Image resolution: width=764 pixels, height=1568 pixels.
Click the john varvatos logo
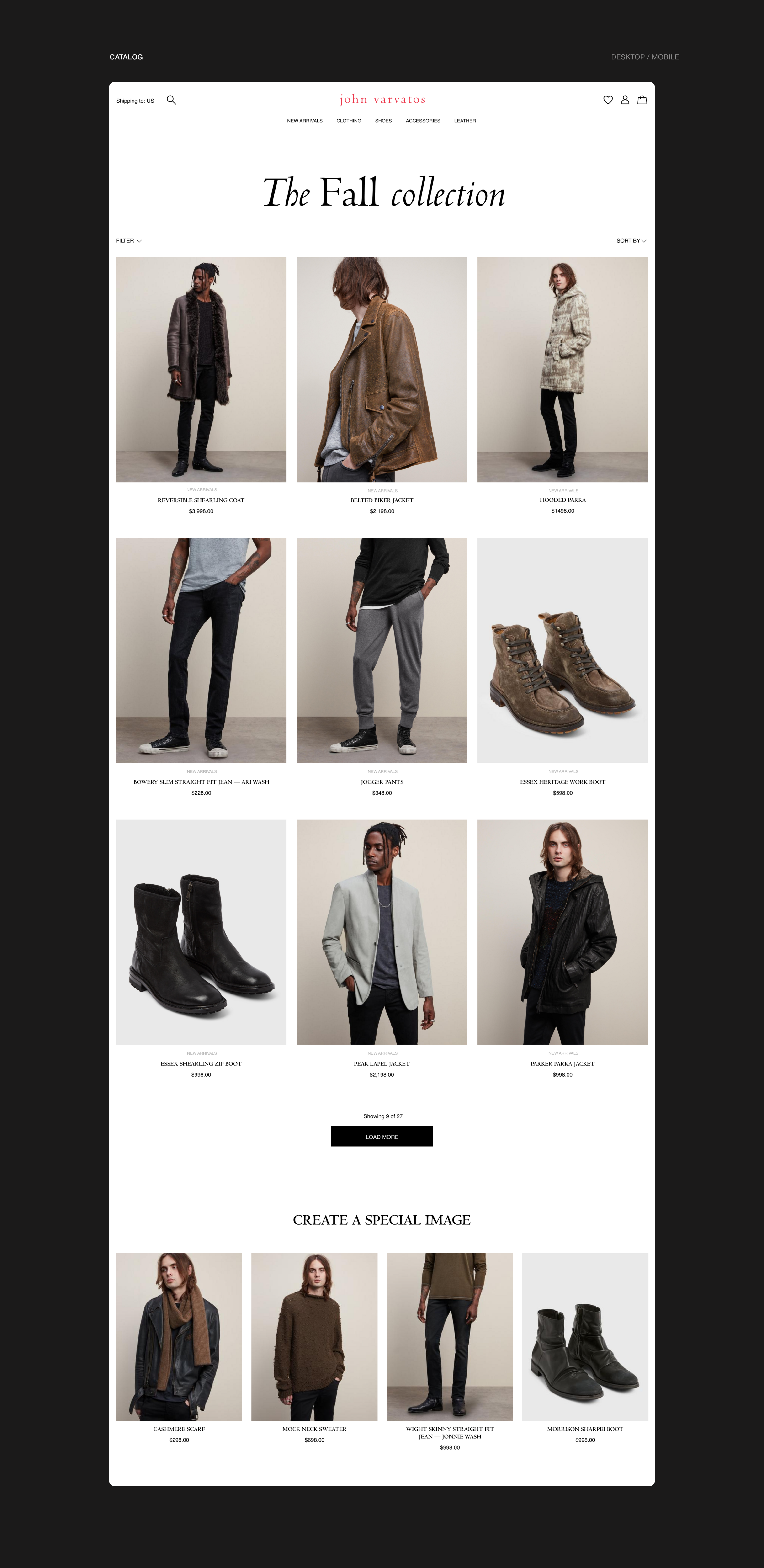(382, 99)
